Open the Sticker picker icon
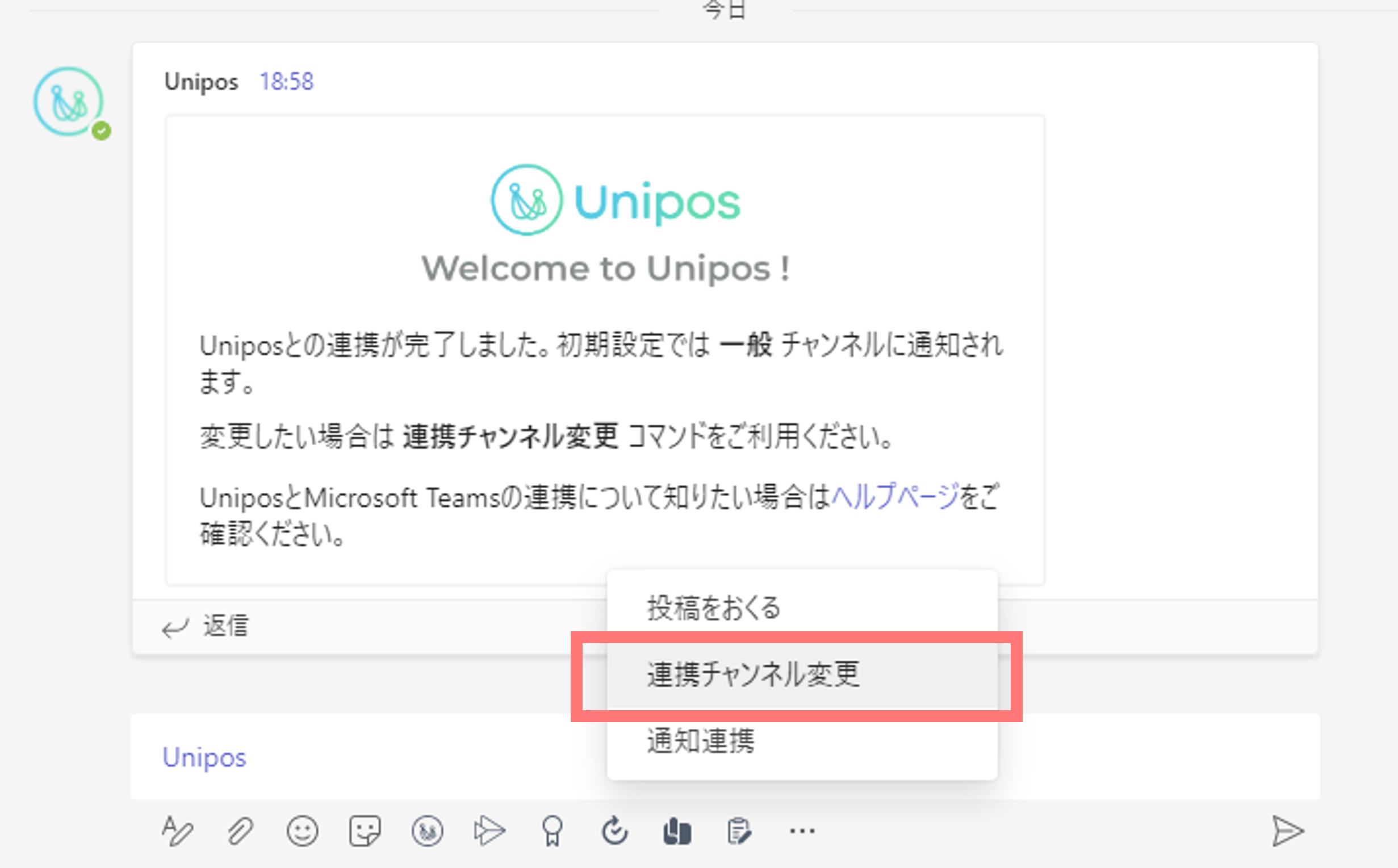Screen dimensions: 1398x868 click(x=365, y=831)
